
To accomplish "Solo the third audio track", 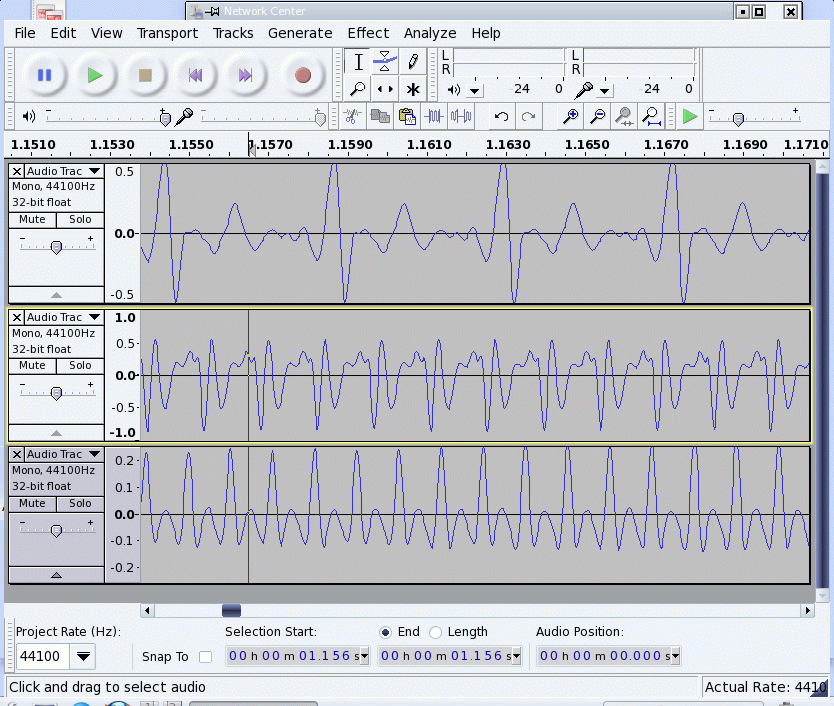I will [80, 504].
